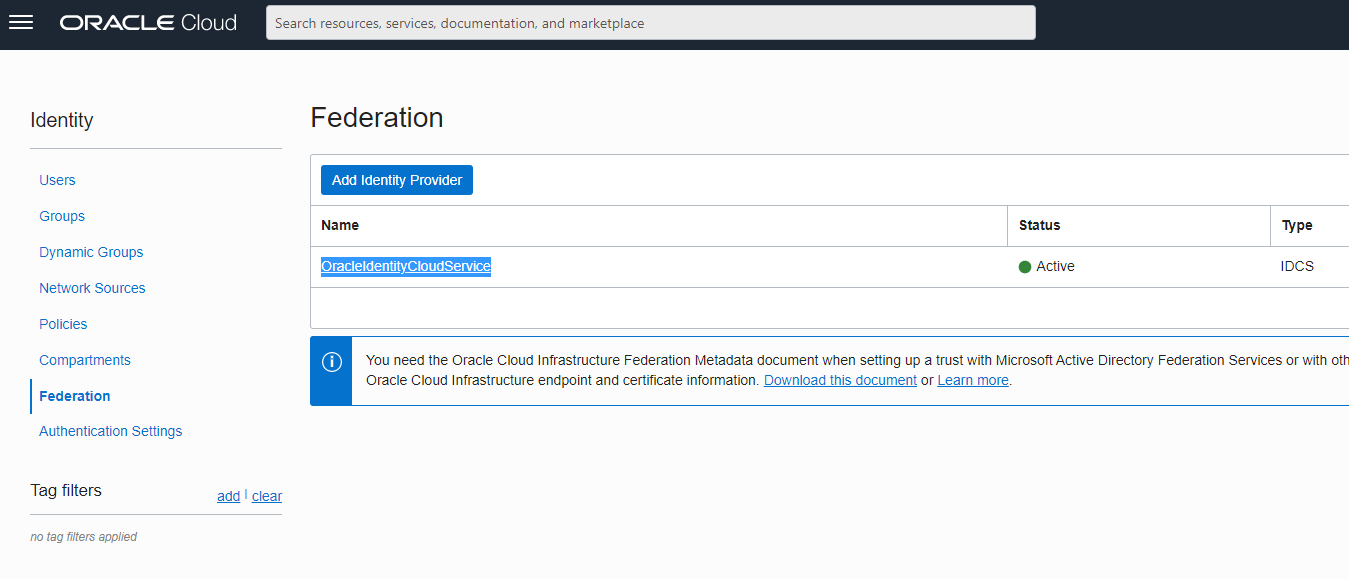The image size is (1349, 579).
Task: Select Dynamic Groups sidebar item
Action: (x=91, y=252)
